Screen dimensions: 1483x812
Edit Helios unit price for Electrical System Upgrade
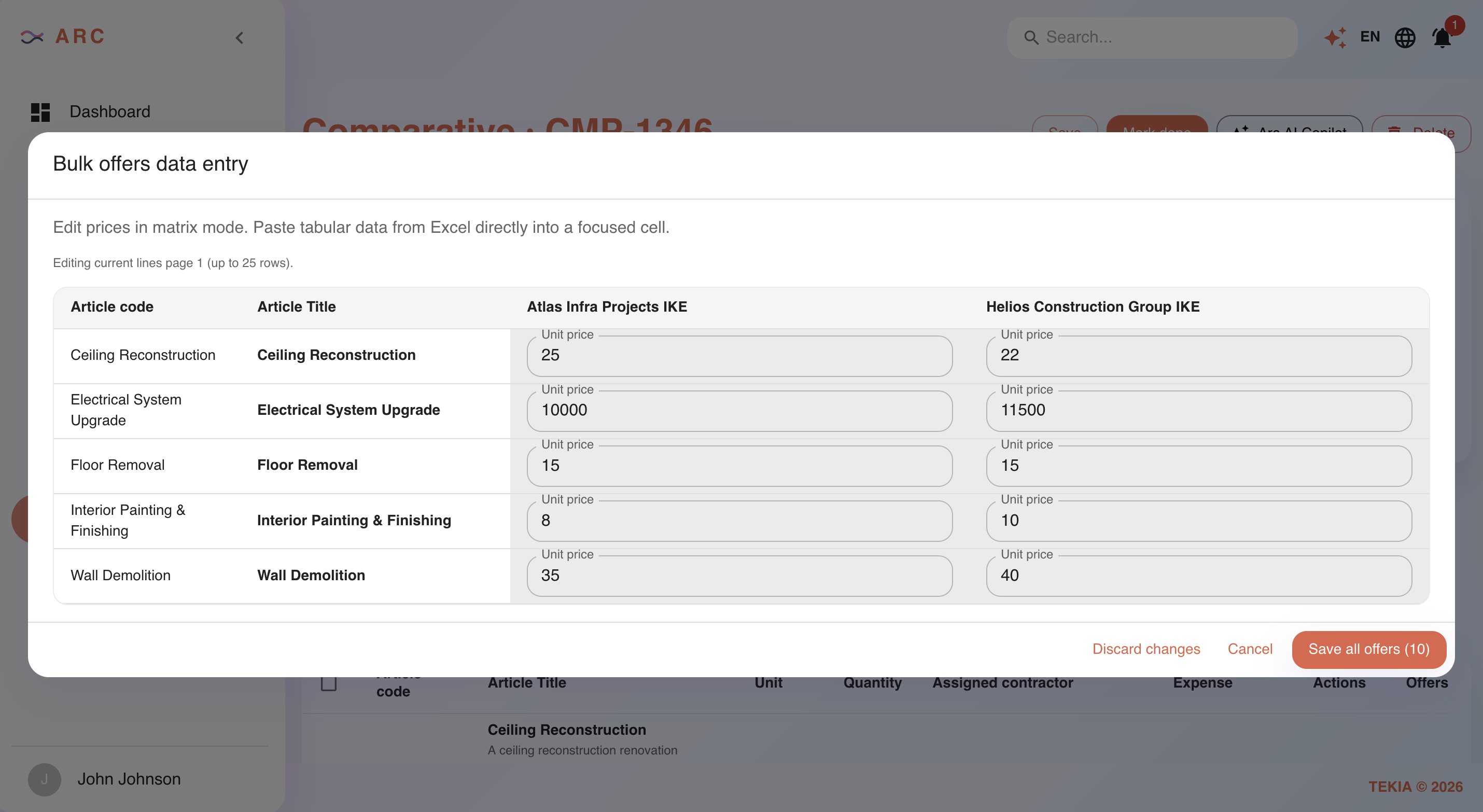coord(1199,411)
